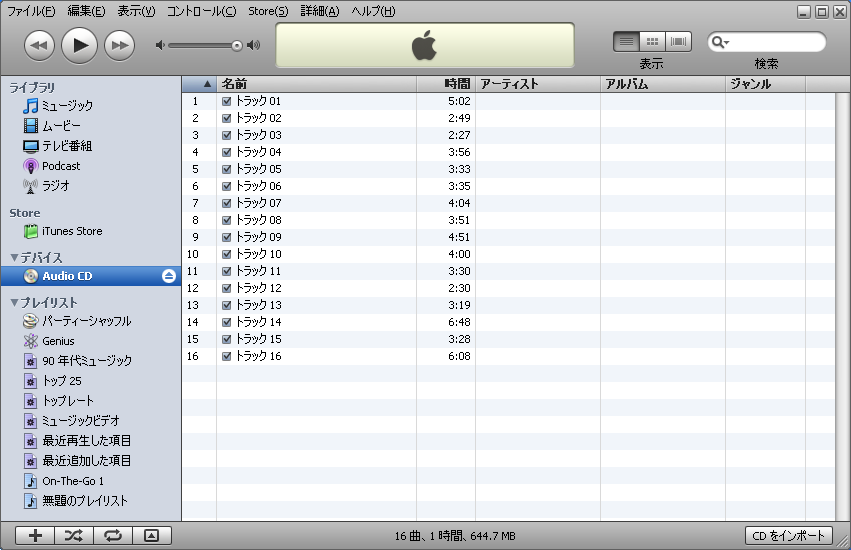Image resolution: width=851 pixels, height=550 pixels.
Task: Uncheck トラック 01 checkbox
Action: point(227,101)
